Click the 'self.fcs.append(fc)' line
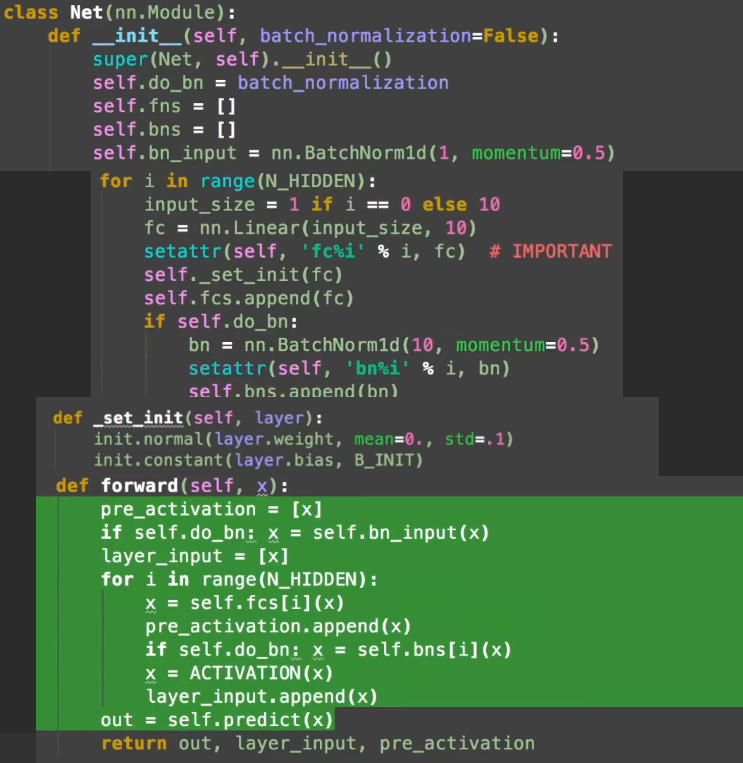 [249, 298]
